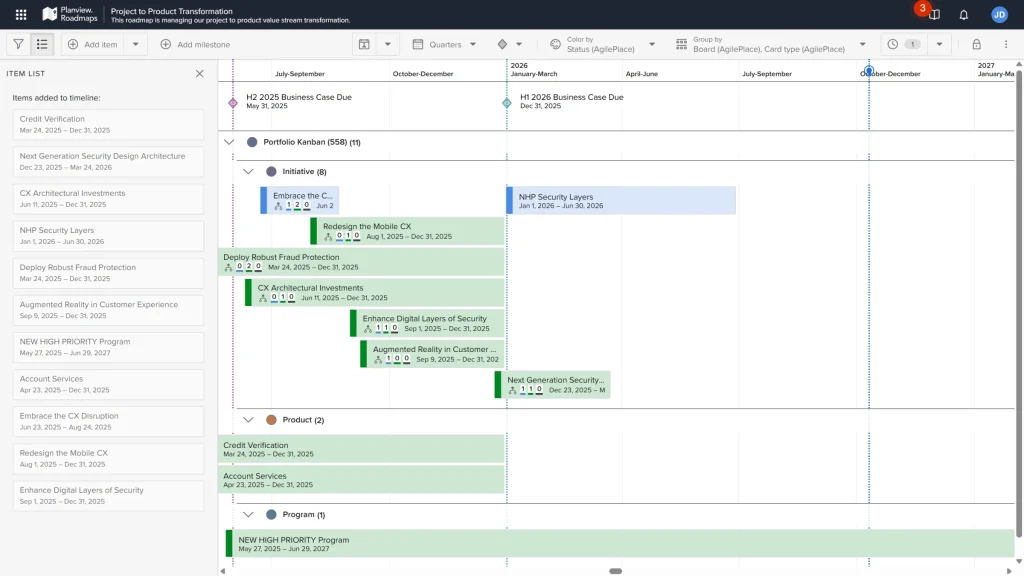Open the notifications bell
Viewport: 1024px width, 576px height.
964,14
